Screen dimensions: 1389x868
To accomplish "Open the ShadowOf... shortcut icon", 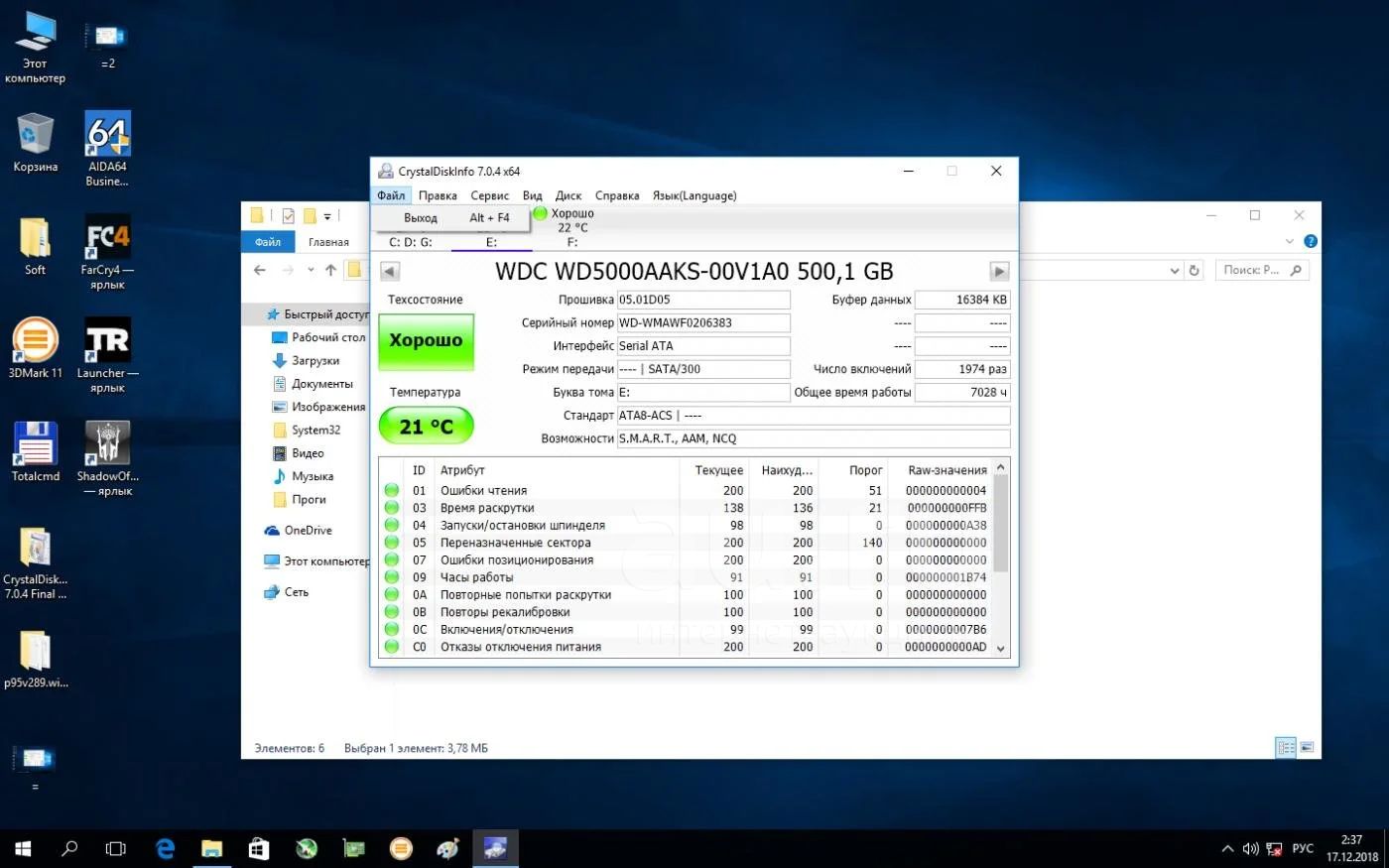I will point(107,458).
